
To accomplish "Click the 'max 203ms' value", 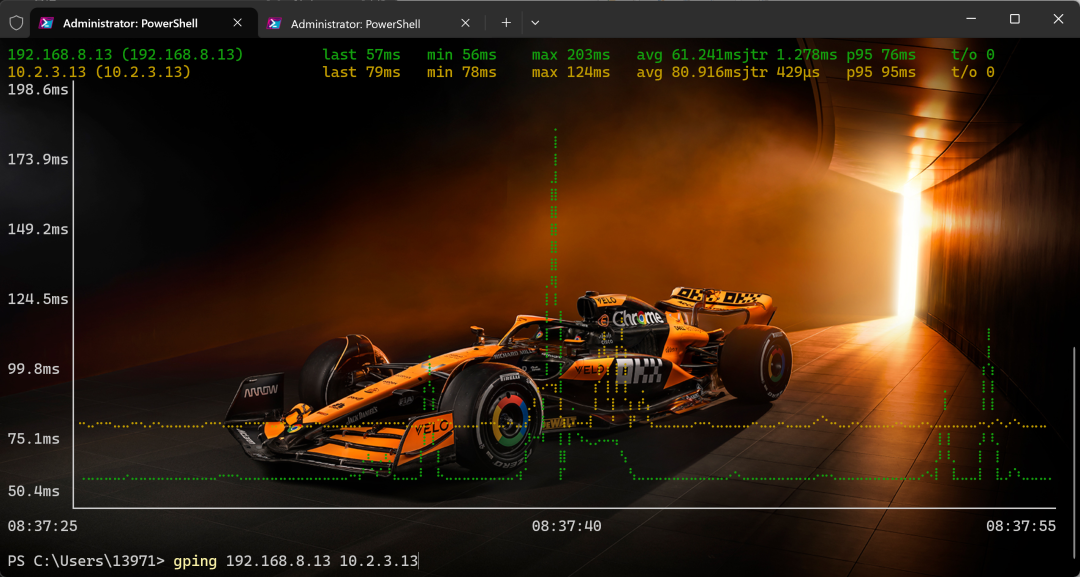I will tap(571, 54).
